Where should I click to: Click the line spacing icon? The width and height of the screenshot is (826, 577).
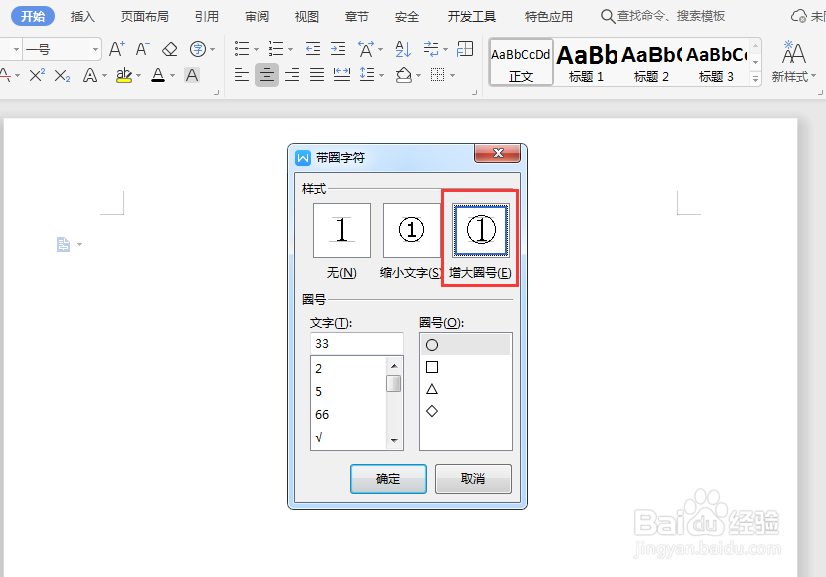coord(367,75)
